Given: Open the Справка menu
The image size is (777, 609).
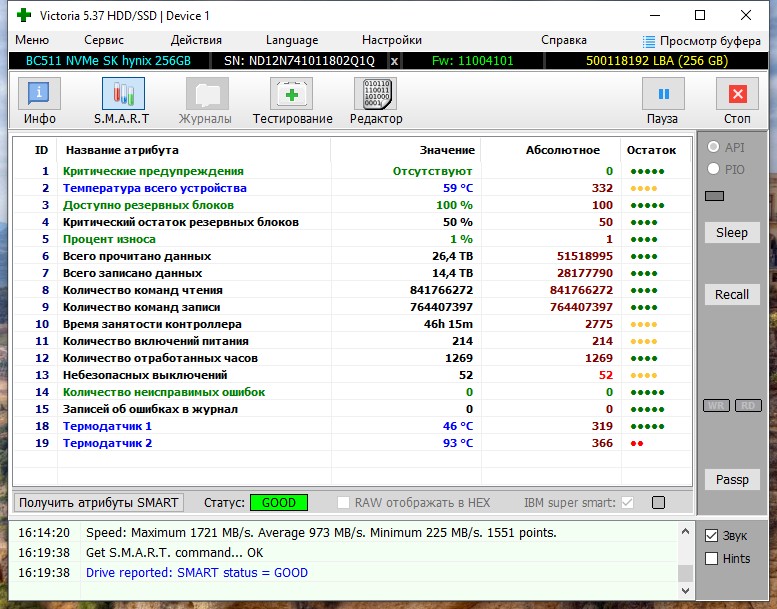Looking at the screenshot, I should 564,40.
